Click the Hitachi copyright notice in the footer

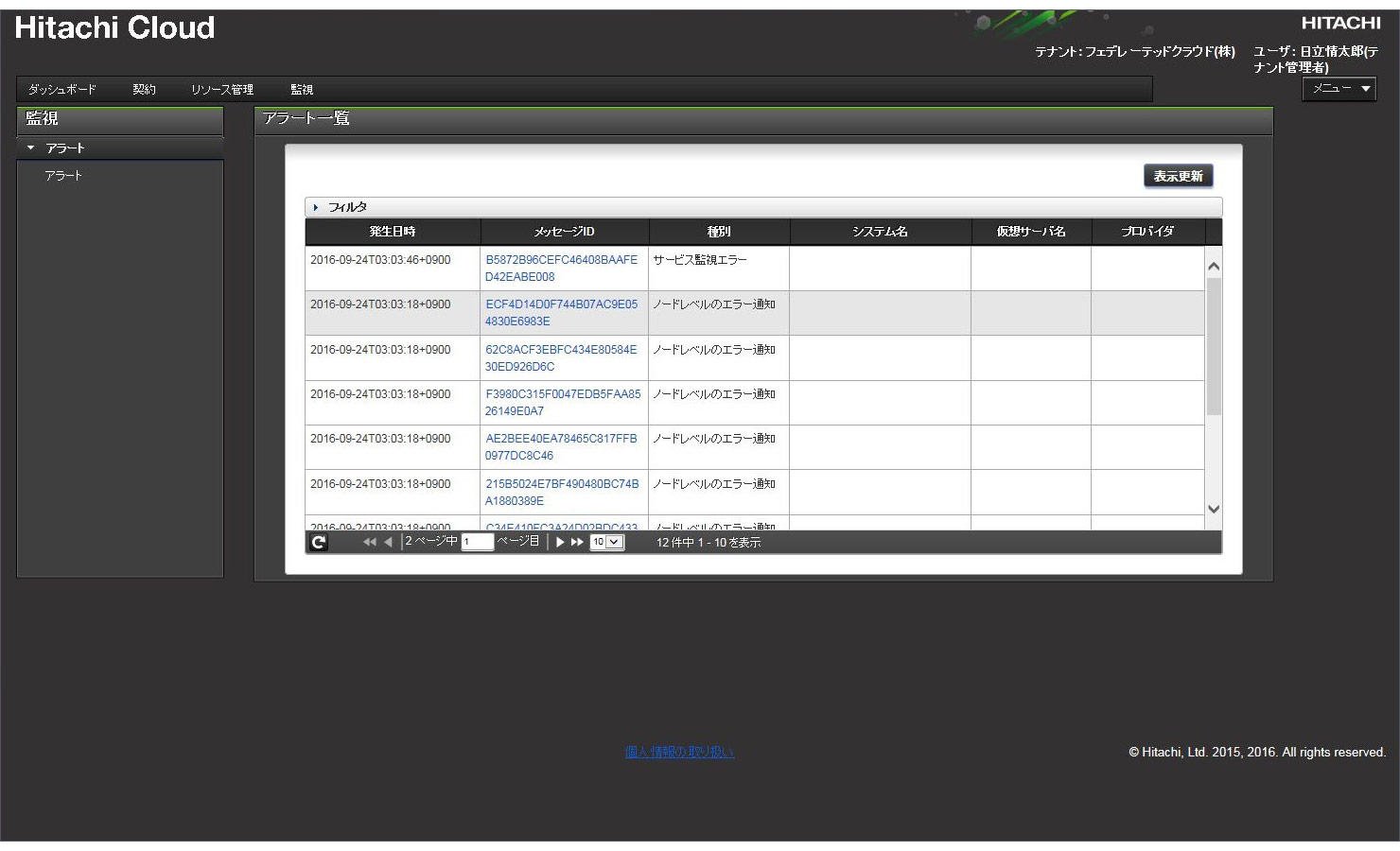click(x=1257, y=753)
